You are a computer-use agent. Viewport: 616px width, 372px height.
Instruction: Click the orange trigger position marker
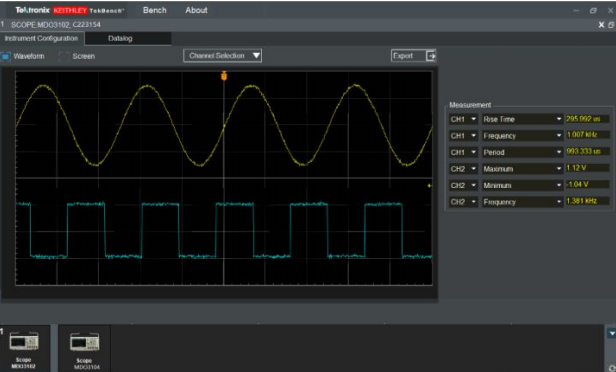pyautogui.click(x=224, y=75)
